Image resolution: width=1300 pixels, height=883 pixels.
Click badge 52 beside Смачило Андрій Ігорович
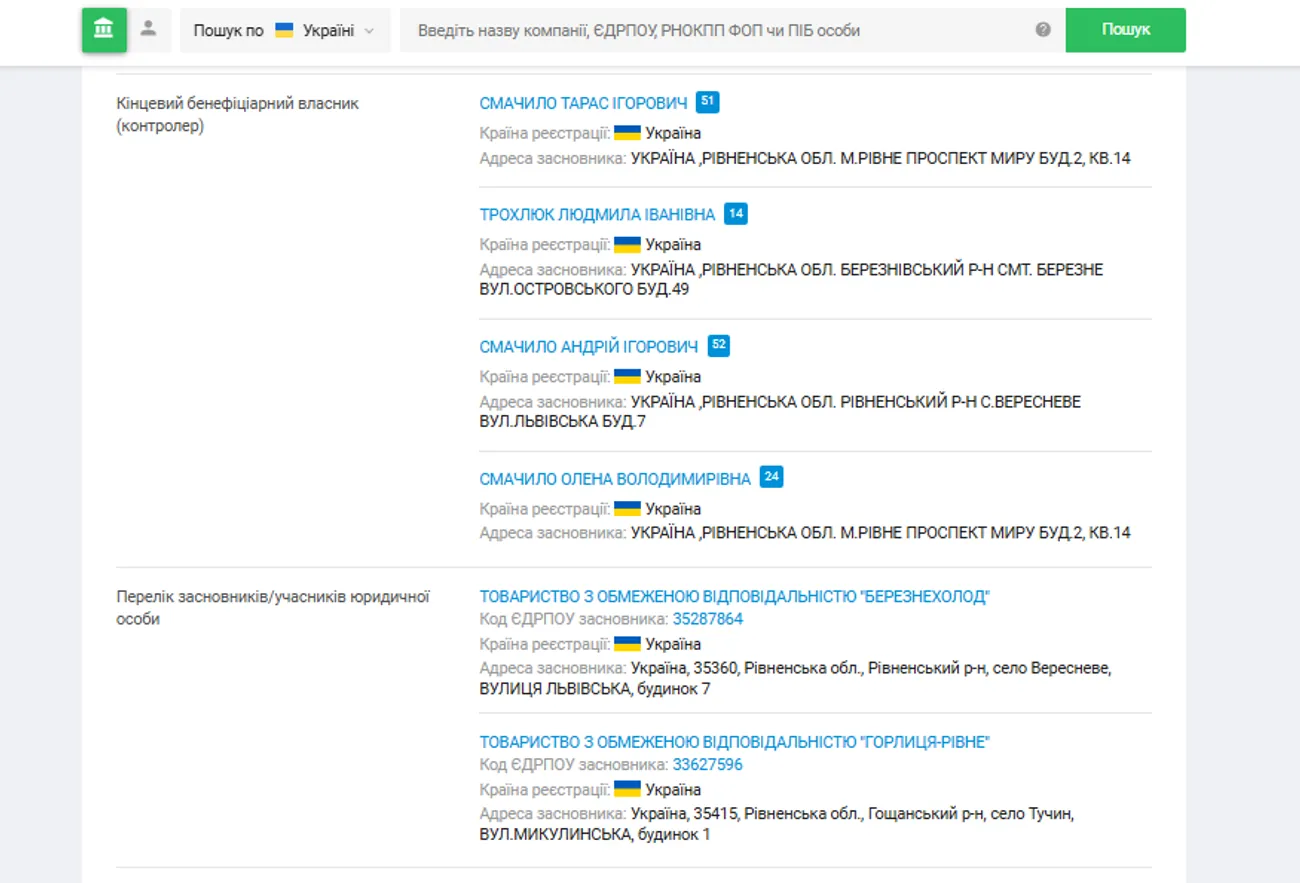click(x=719, y=346)
